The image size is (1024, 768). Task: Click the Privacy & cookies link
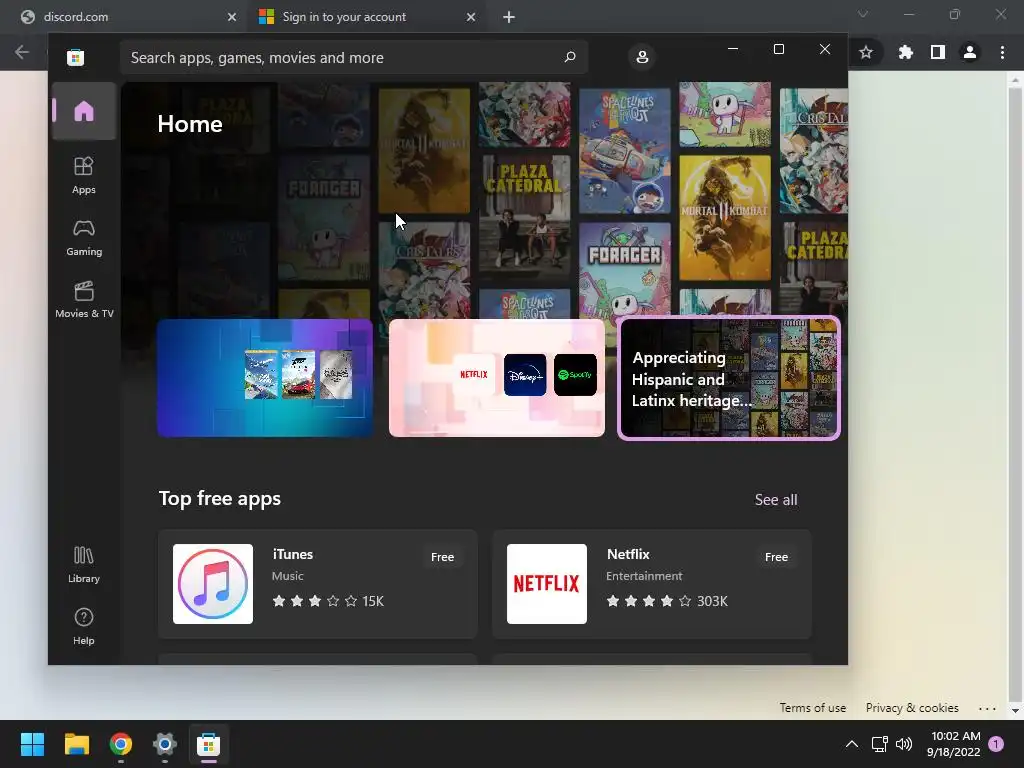tap(912, 708)
